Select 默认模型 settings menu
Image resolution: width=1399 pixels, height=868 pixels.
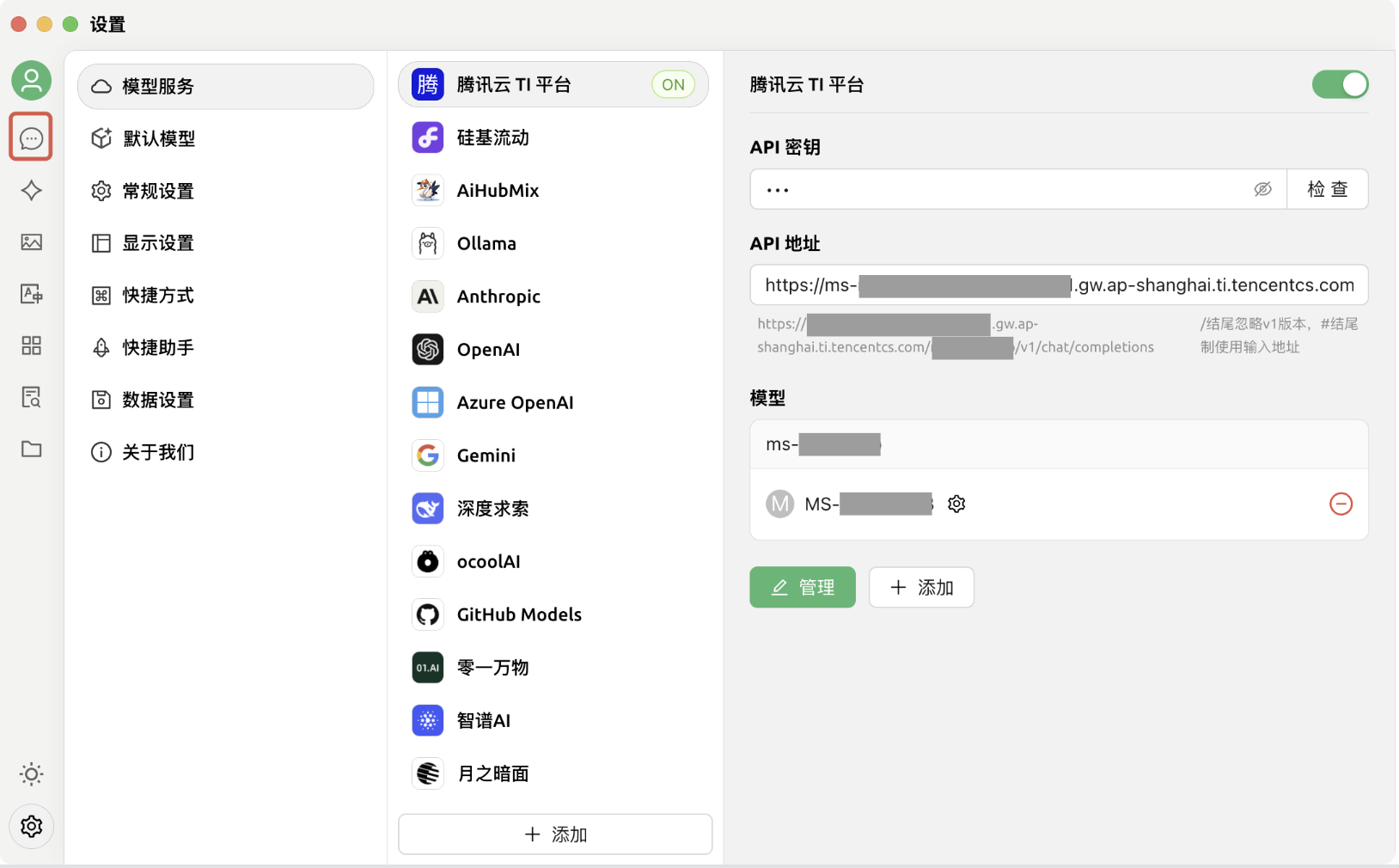pos(226,138)
